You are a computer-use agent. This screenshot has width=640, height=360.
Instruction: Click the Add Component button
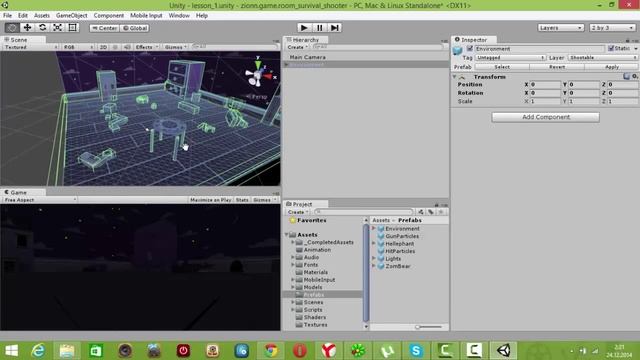[x=545, y=117]
